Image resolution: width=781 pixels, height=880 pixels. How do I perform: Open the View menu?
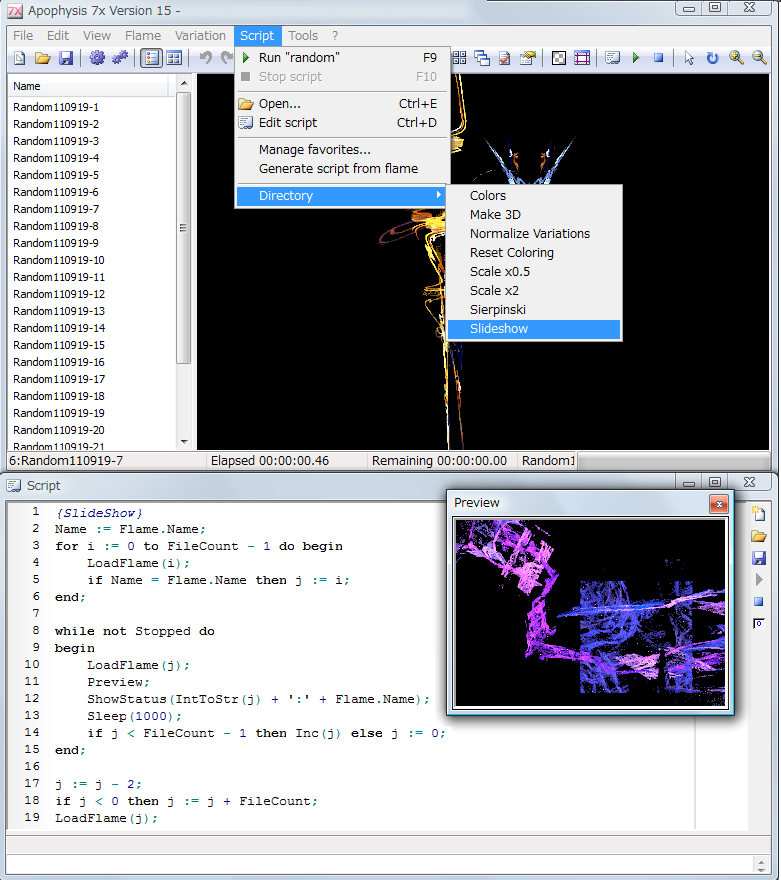tap(97, 36)
